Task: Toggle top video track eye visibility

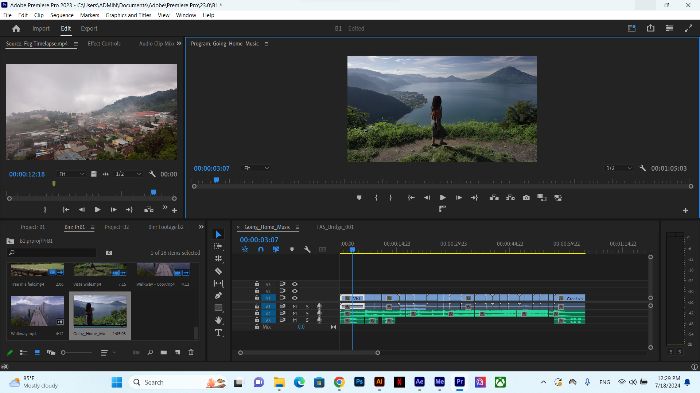Action: click(295, 284)
